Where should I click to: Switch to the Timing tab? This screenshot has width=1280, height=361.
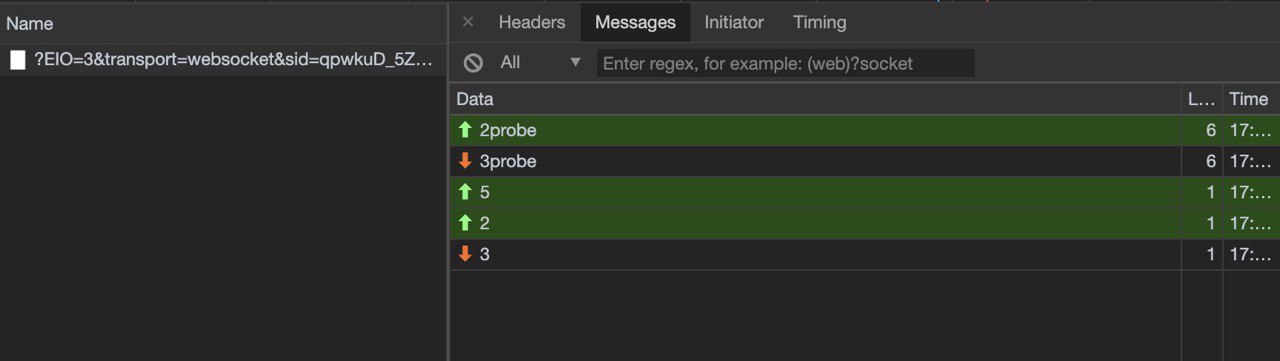[820, 22]
